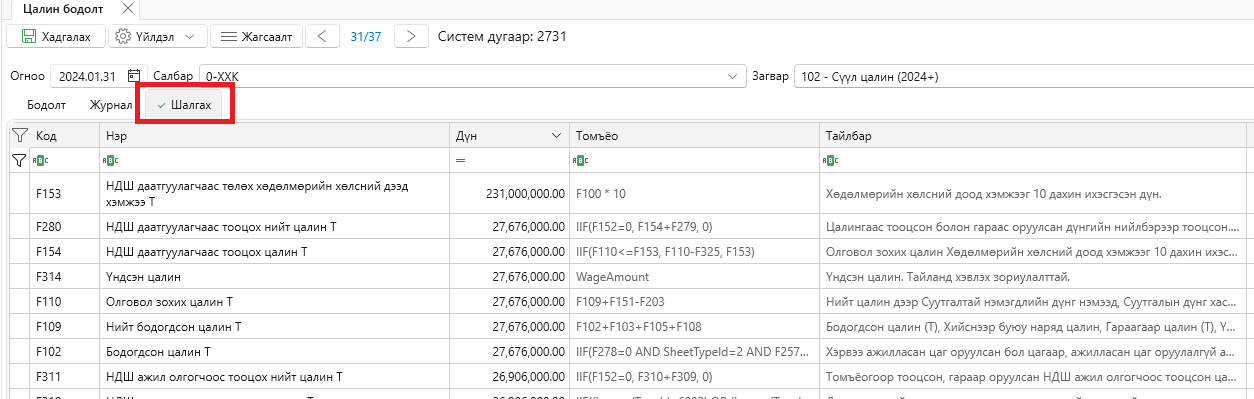
Task: Open Нэр column filter operator icon
Action: tap(110, 160)
